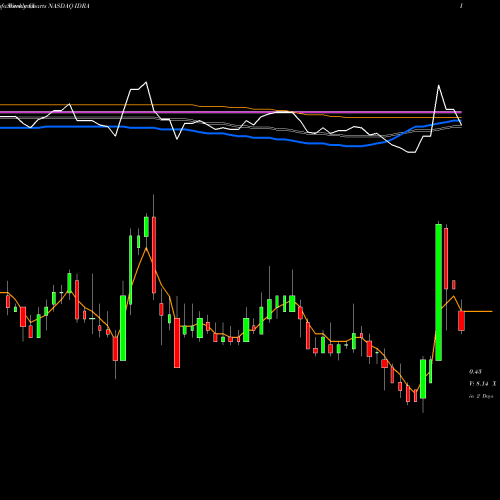Screen dimensions: 500x500
Task: Click the magenta horizontal indicator line
Action: tap(231, 112)
